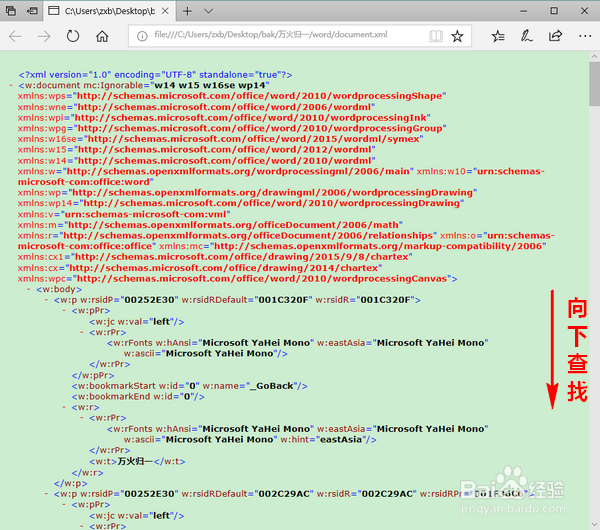Show tab previews chevron
600x530 pixels.
coord(208,11)
